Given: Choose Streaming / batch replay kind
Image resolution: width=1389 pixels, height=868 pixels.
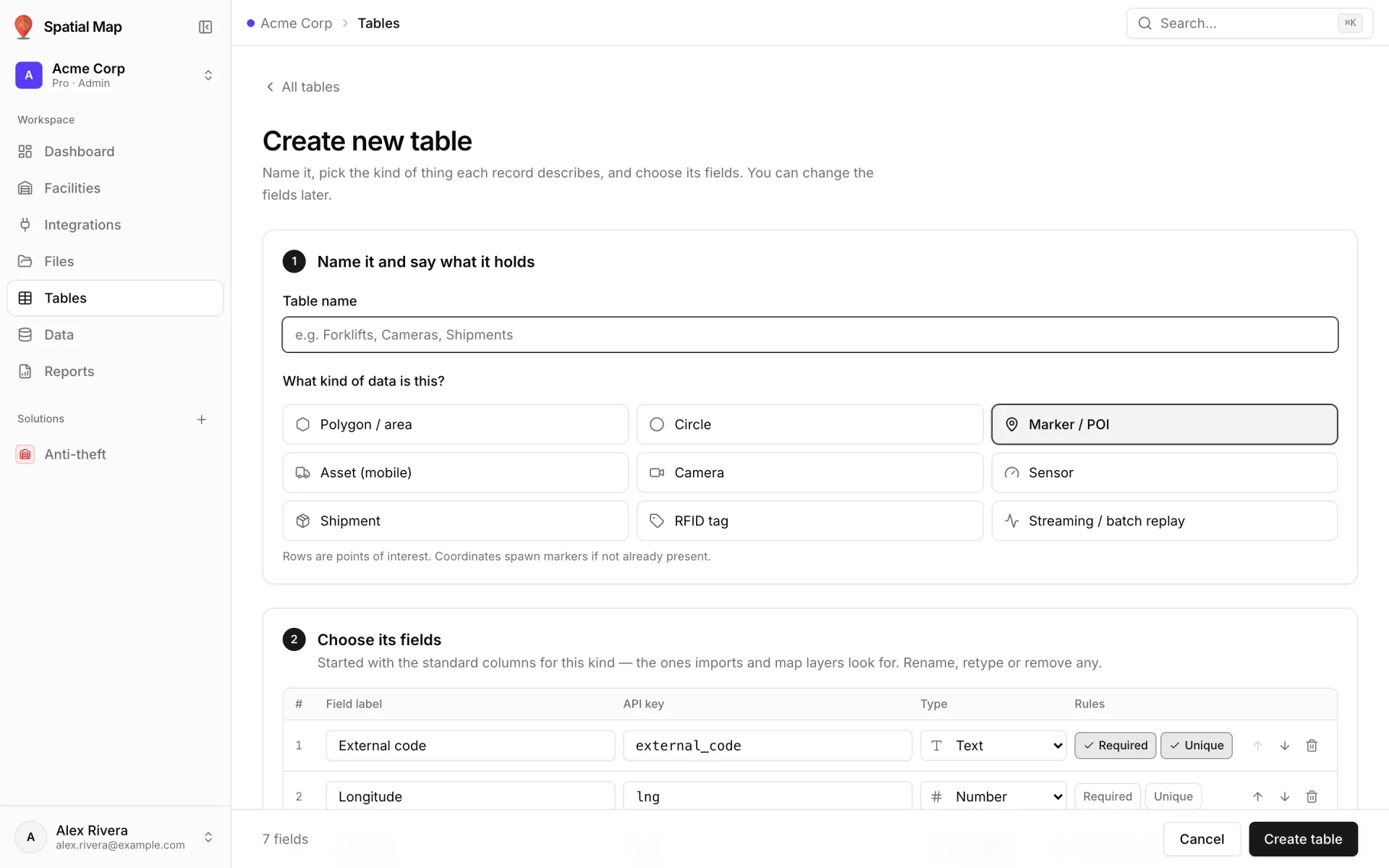Looking at the screenshot, I should pos(1164,521).
